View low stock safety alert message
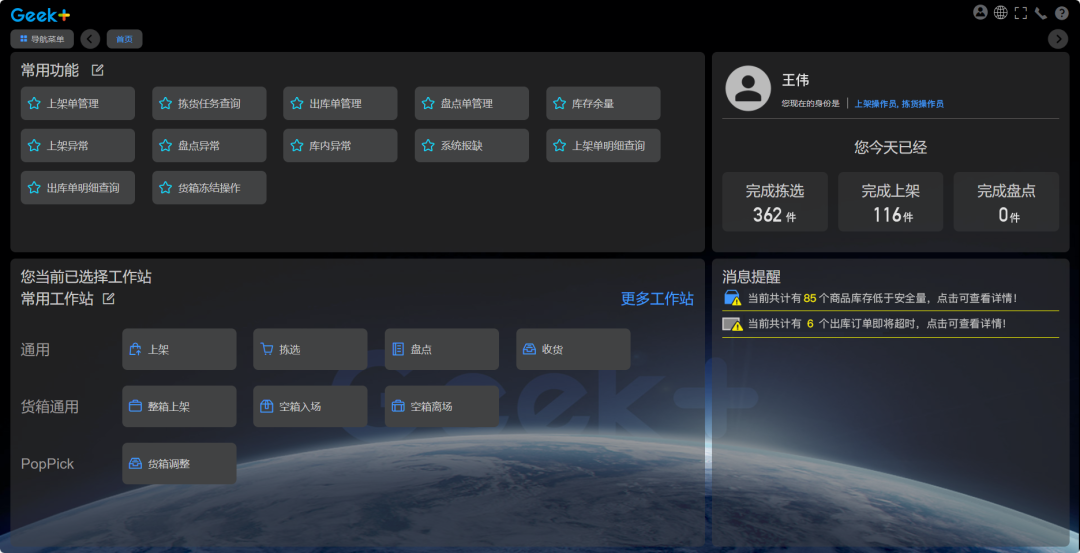The height and width of the screenshot is (553, 1080). click(883, 298)
